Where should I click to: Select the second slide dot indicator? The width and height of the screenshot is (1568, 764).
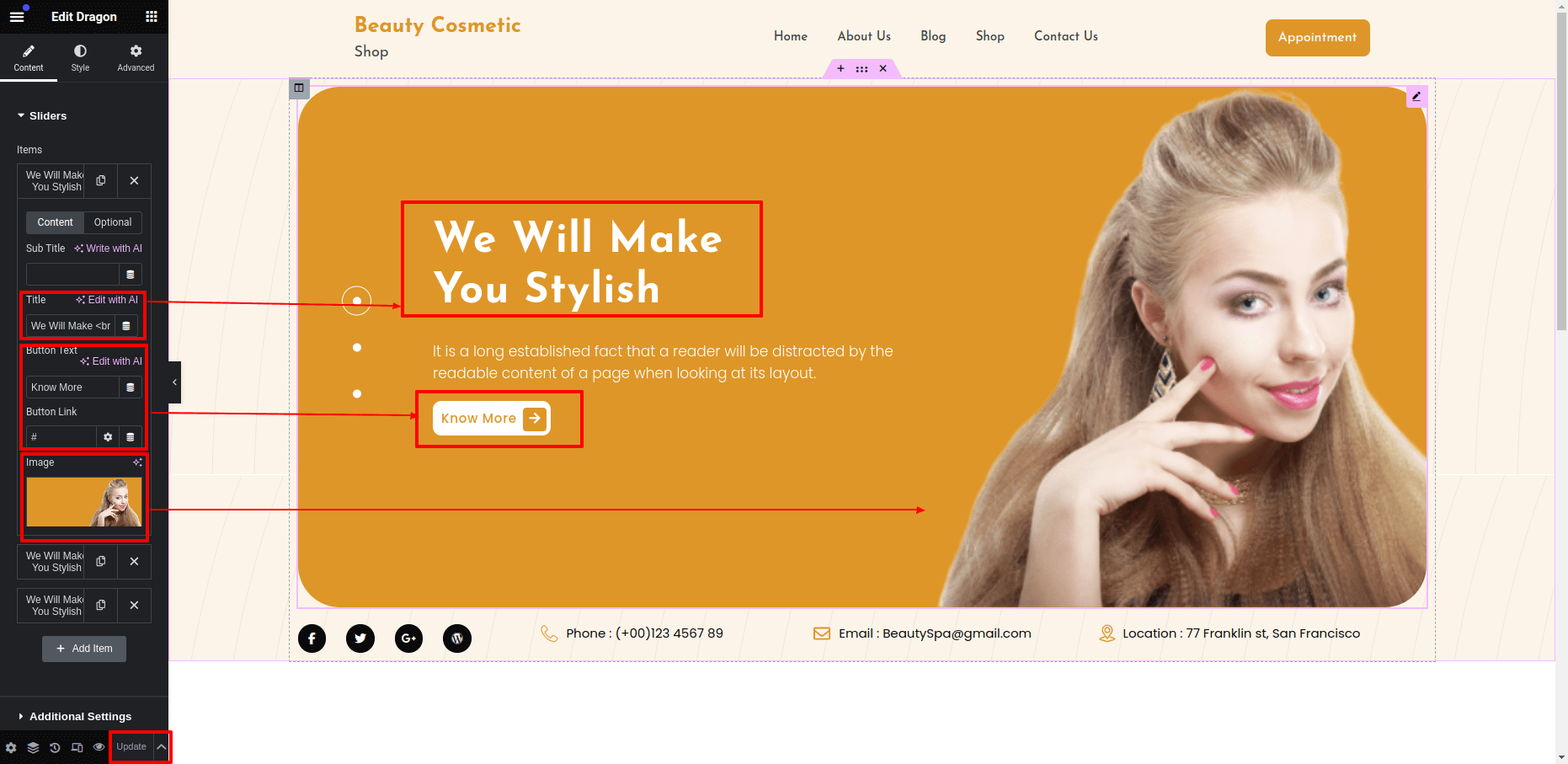tap(357, 347)
